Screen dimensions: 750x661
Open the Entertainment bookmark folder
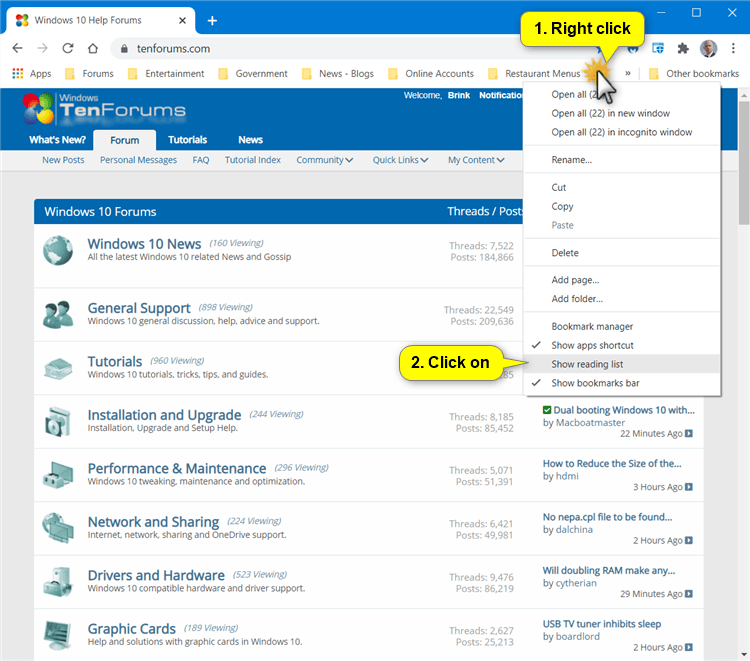[166, 74]
